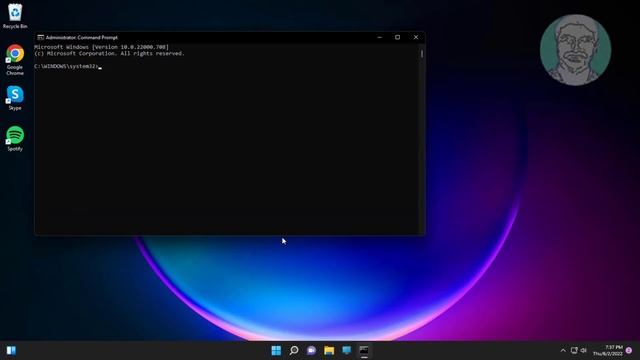The image size is (640, 360).
Task: Open the Spotify desktop shortcut
Action: click(15, 139)
